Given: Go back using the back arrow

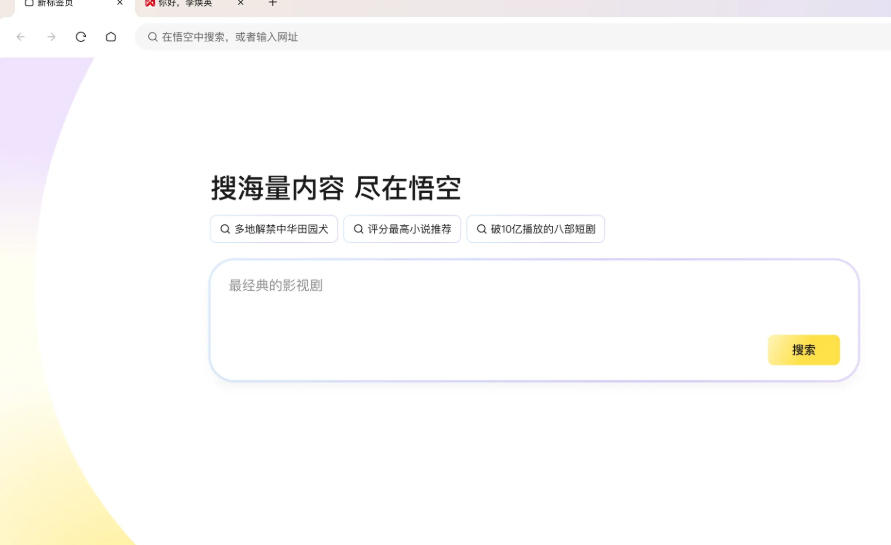Looking at the screenshot, I should (x=21, y=37).
